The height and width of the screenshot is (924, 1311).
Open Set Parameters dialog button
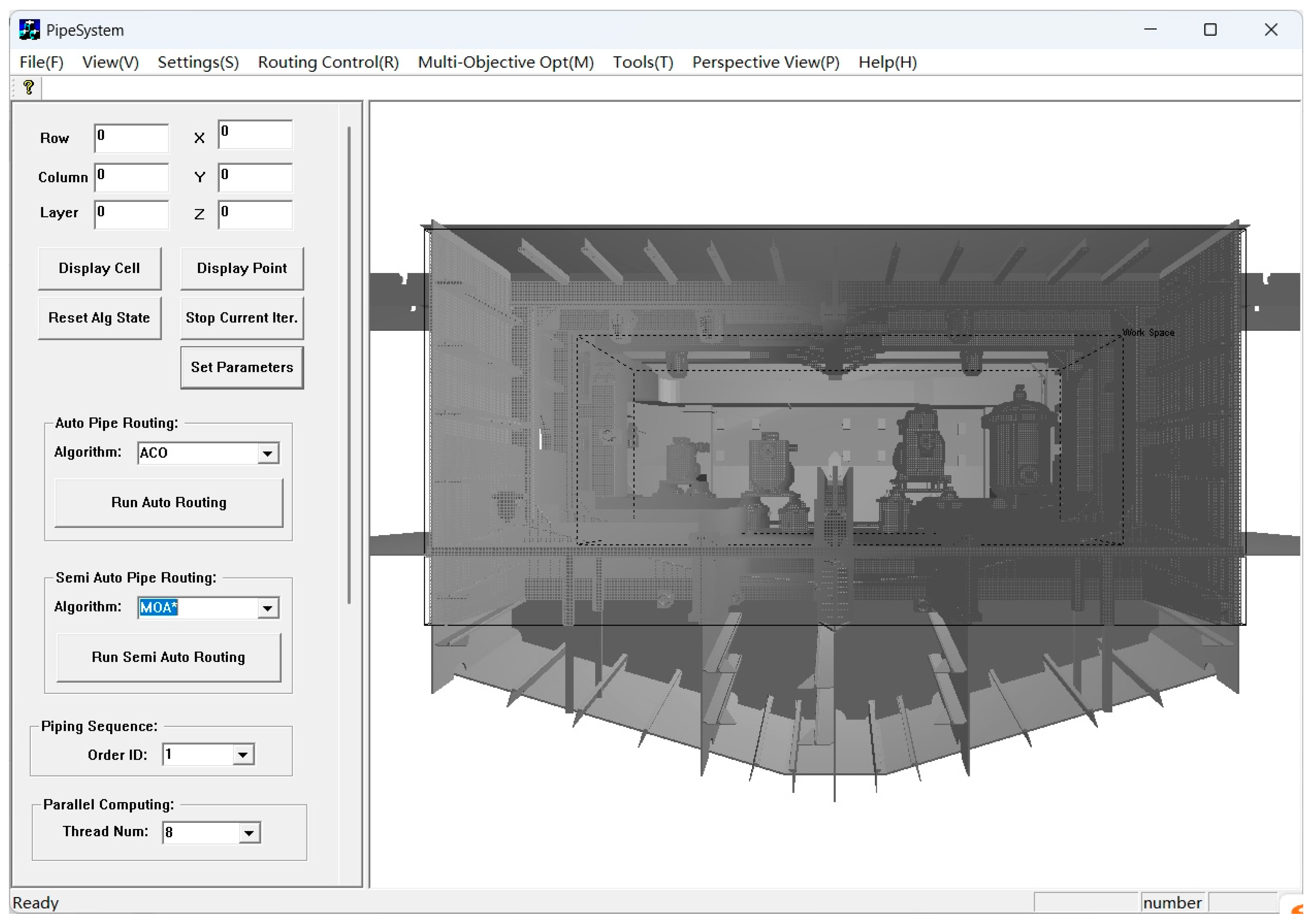[241, 368]
